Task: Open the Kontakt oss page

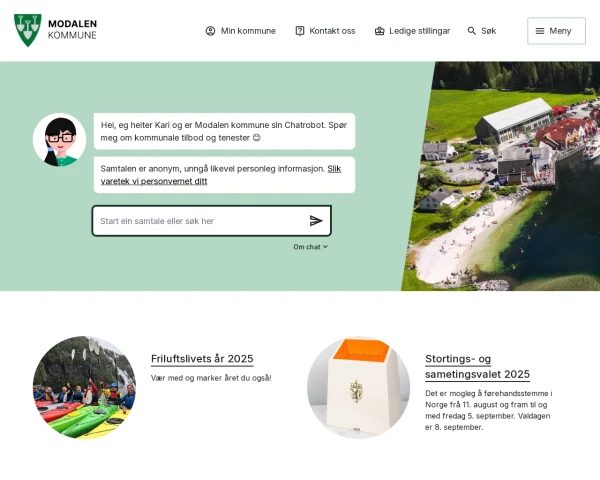Action: point(325,31)
